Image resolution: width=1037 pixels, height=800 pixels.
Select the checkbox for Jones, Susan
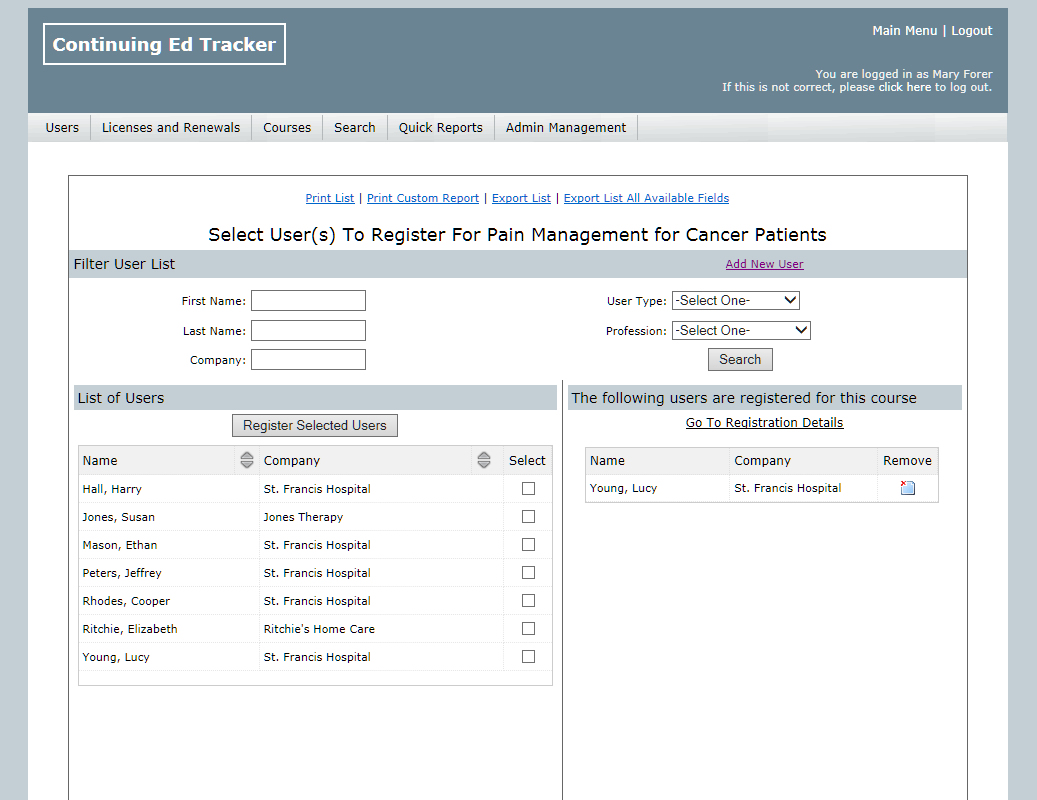tap(528, 517)
